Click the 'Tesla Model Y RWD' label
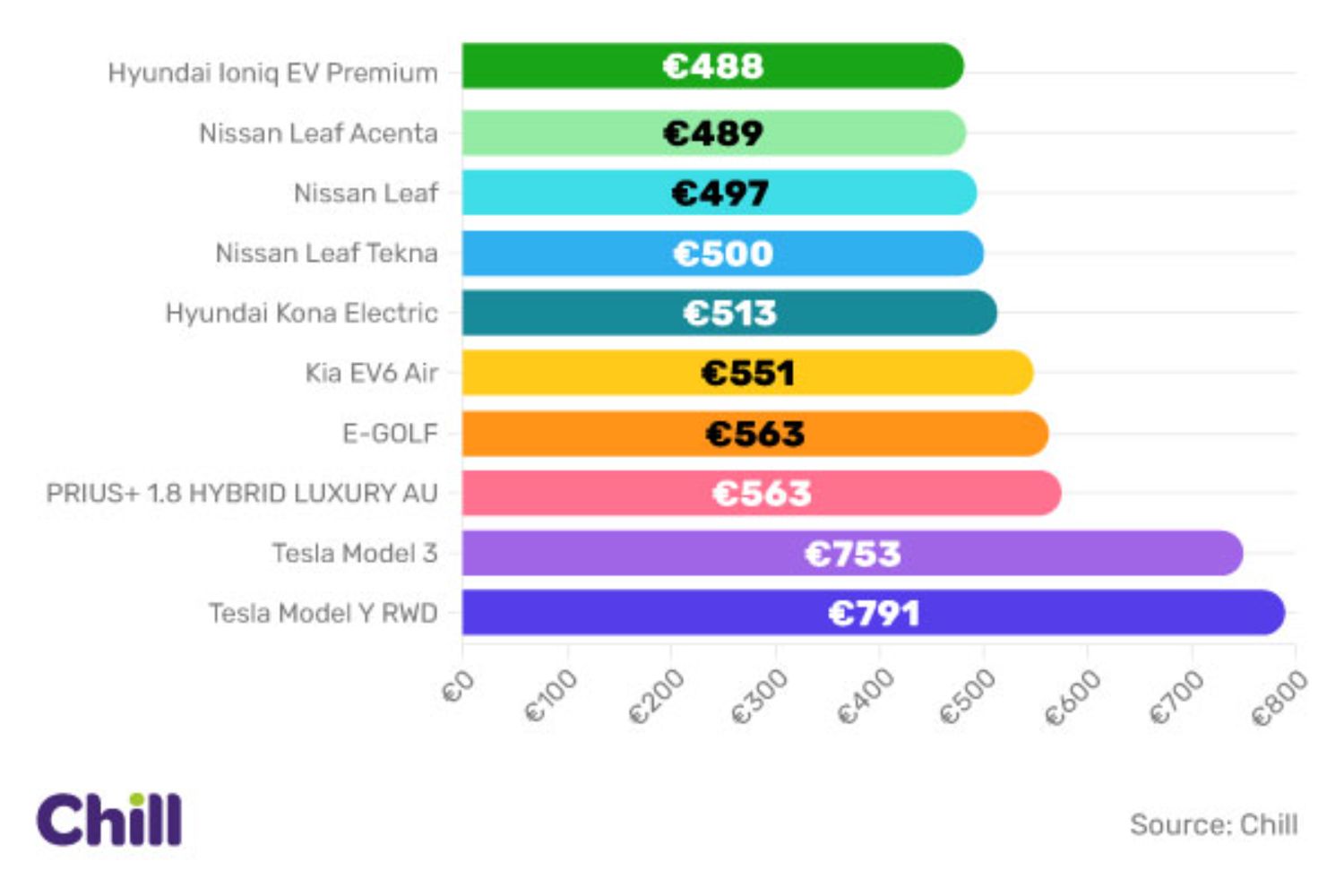The image size is (1344, 896). point(323,613)
